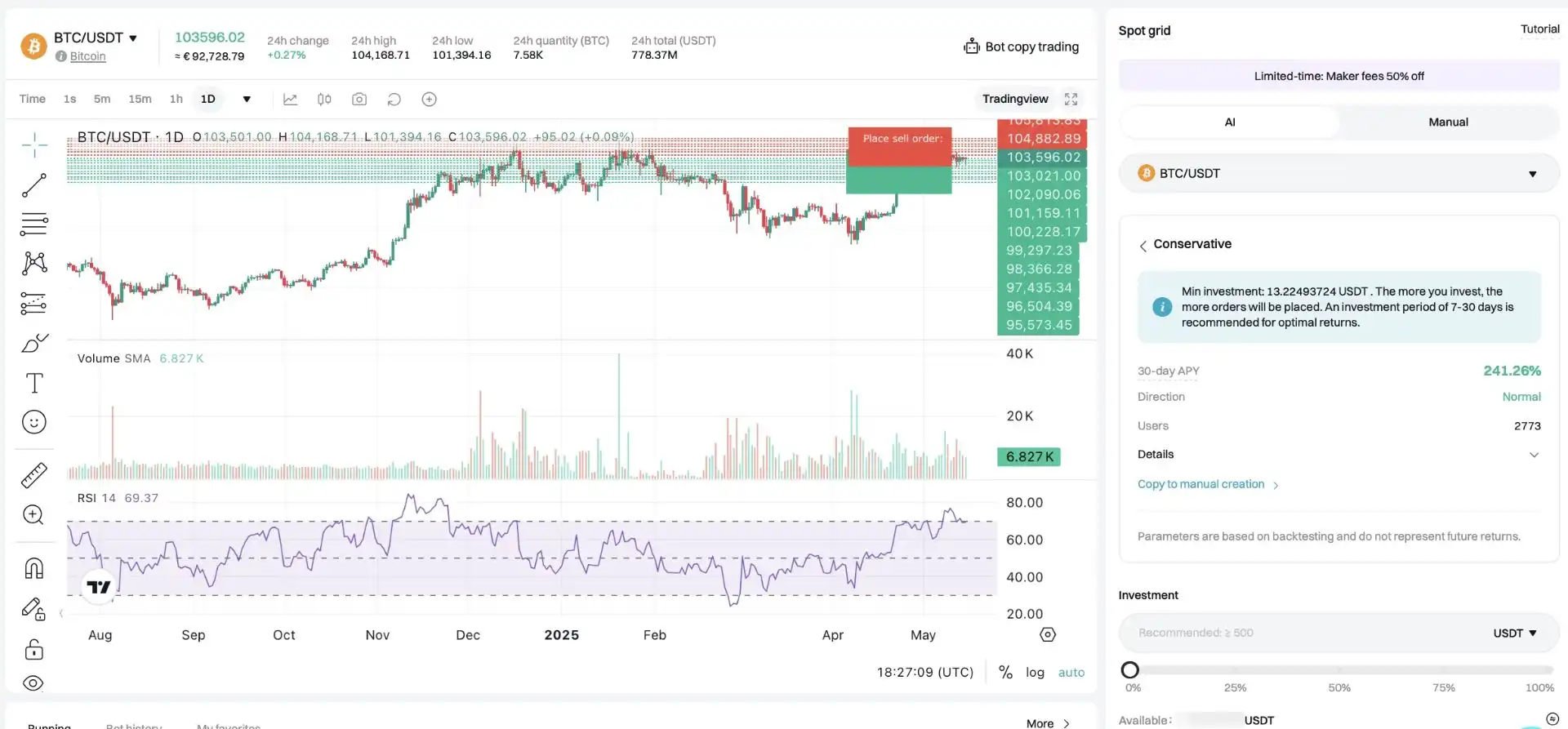
Task: Toggle percentage scale on chart
Action: (x=1005, y=673)
